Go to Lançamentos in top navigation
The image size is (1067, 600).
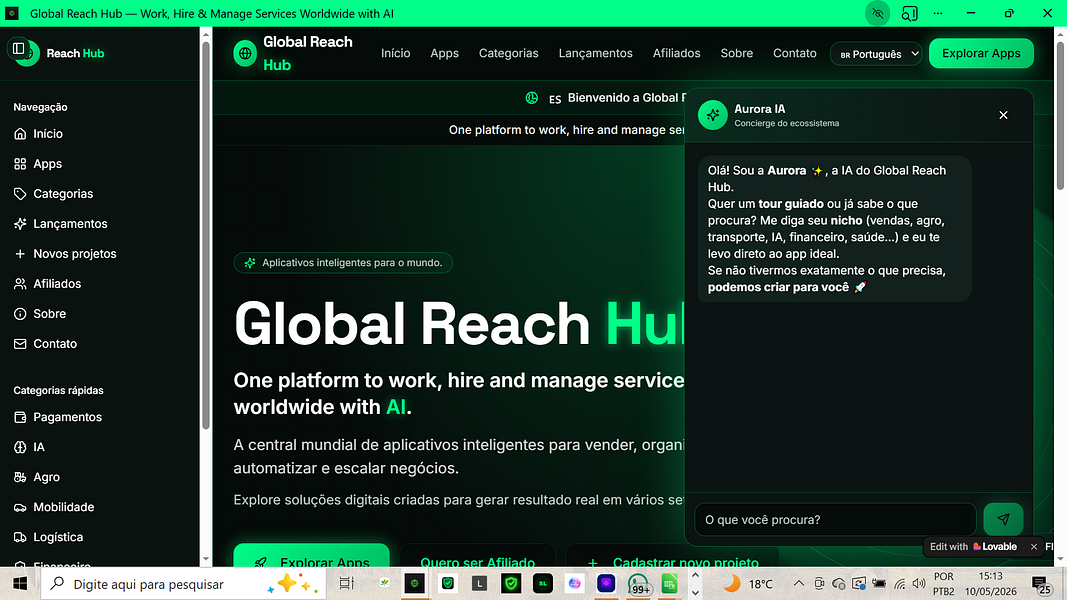595,53
